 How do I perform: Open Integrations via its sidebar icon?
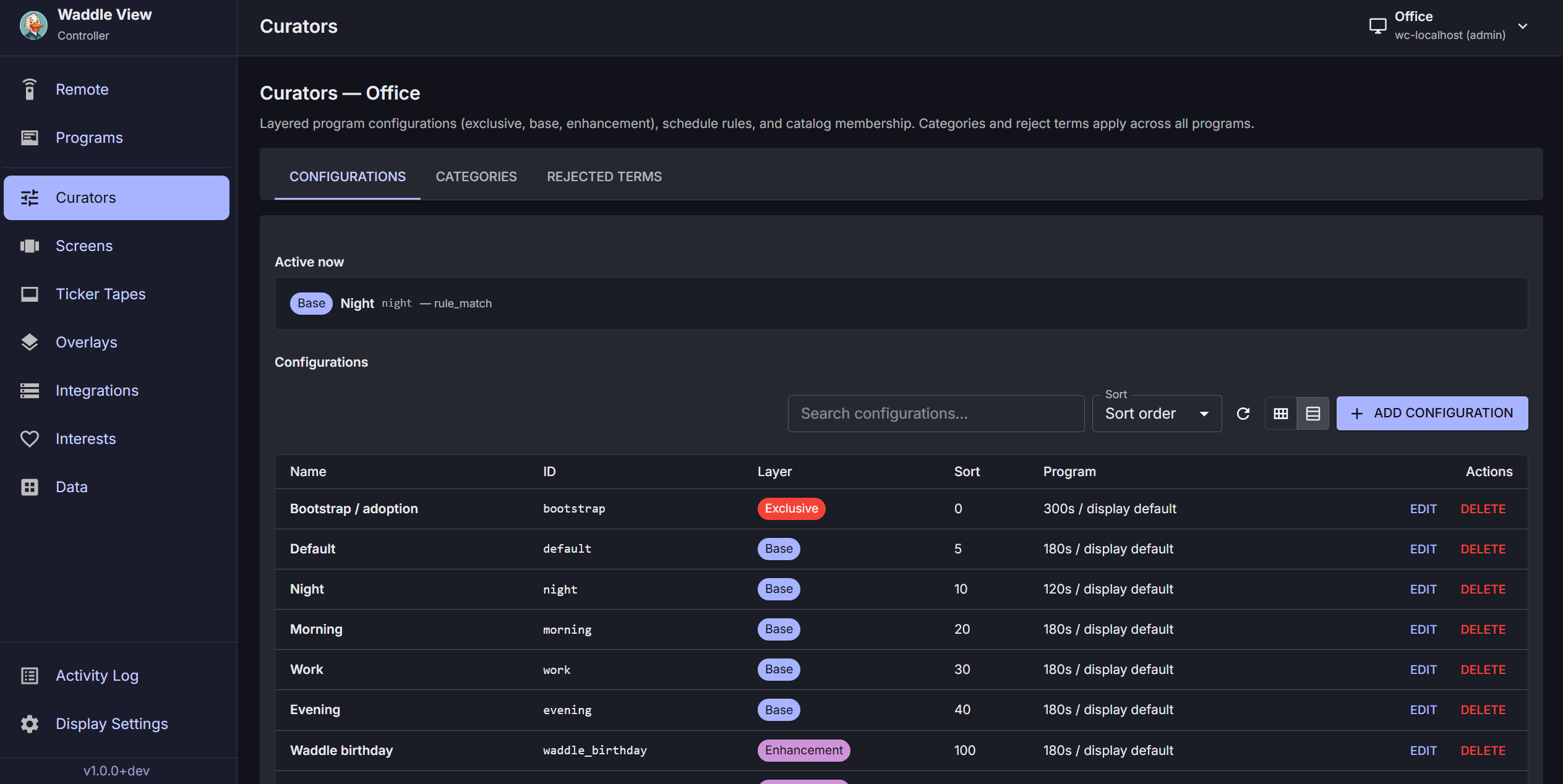pos(29,391)
